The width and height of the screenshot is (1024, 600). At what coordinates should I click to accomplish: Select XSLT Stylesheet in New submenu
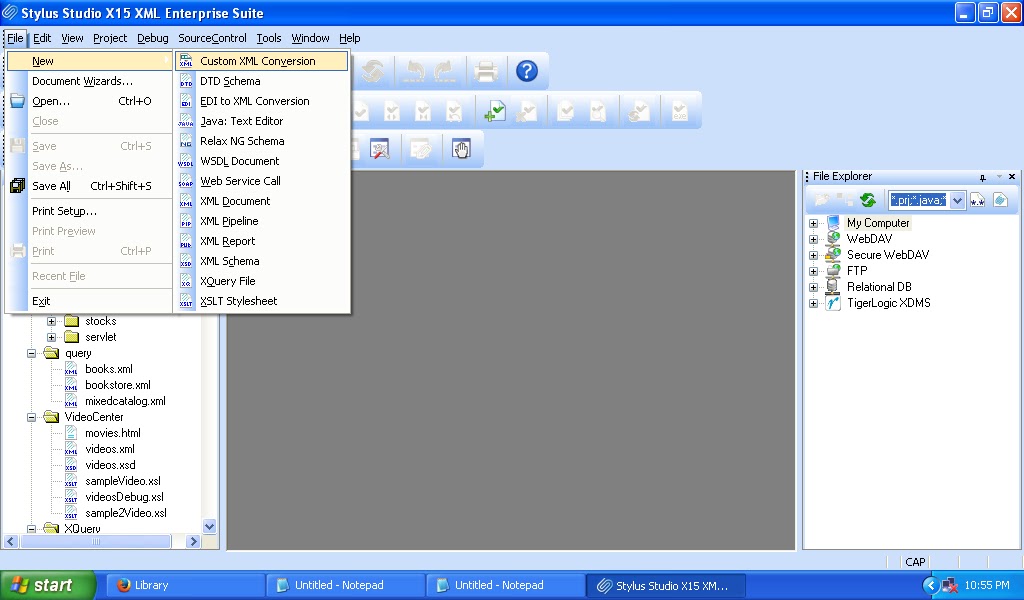[262, 301]
